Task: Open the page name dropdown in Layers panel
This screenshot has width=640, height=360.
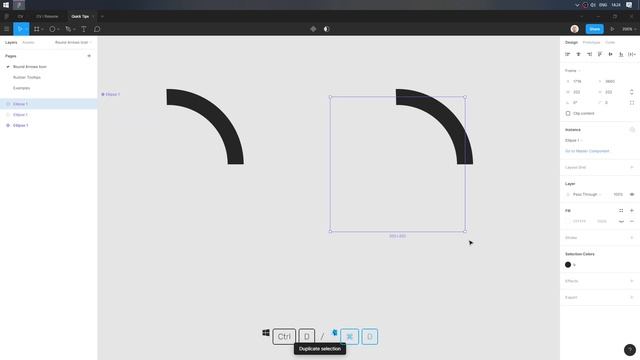Action: (x=73, y=42)
